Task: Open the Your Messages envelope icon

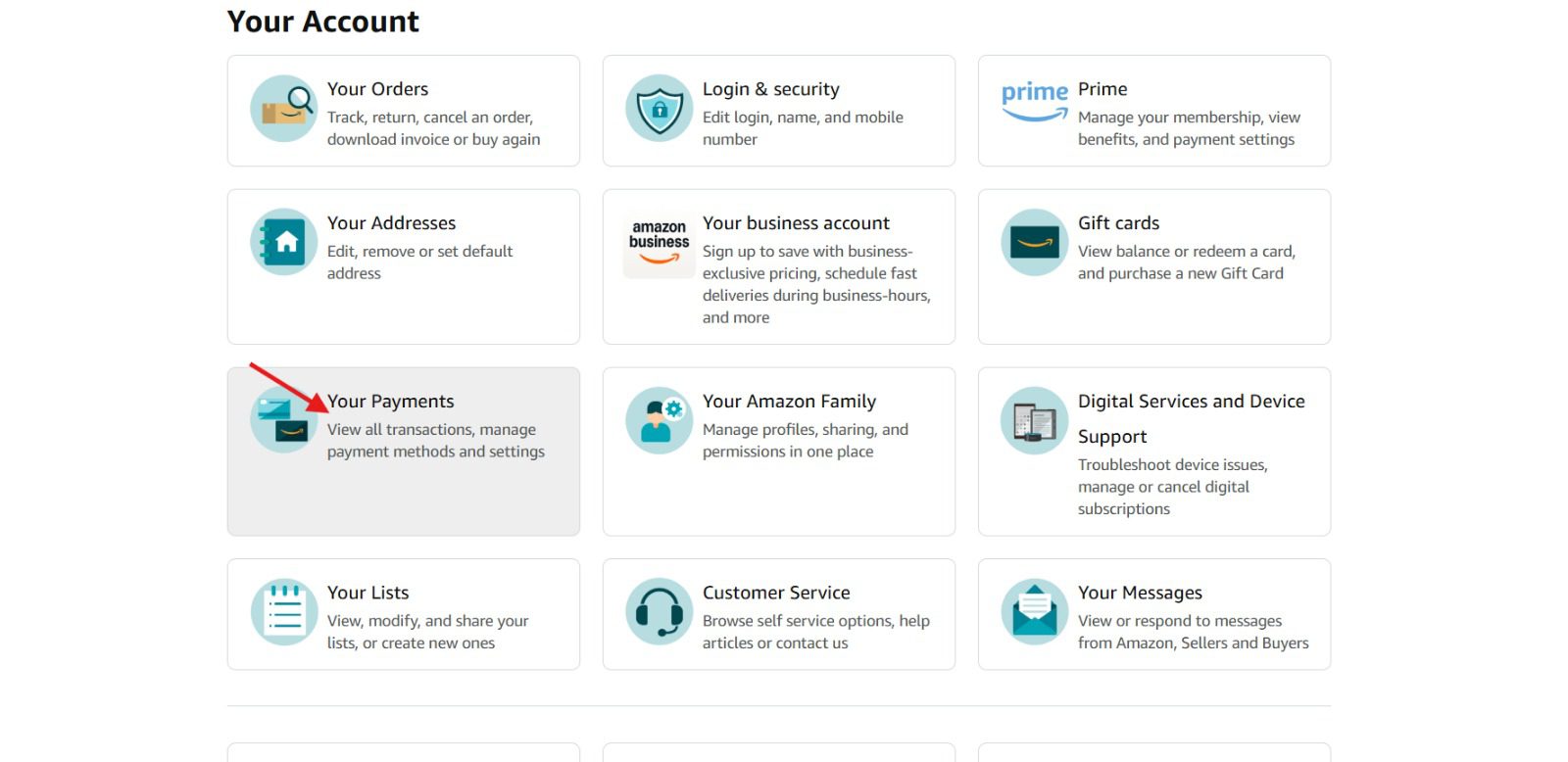Action: [1033, 611]
